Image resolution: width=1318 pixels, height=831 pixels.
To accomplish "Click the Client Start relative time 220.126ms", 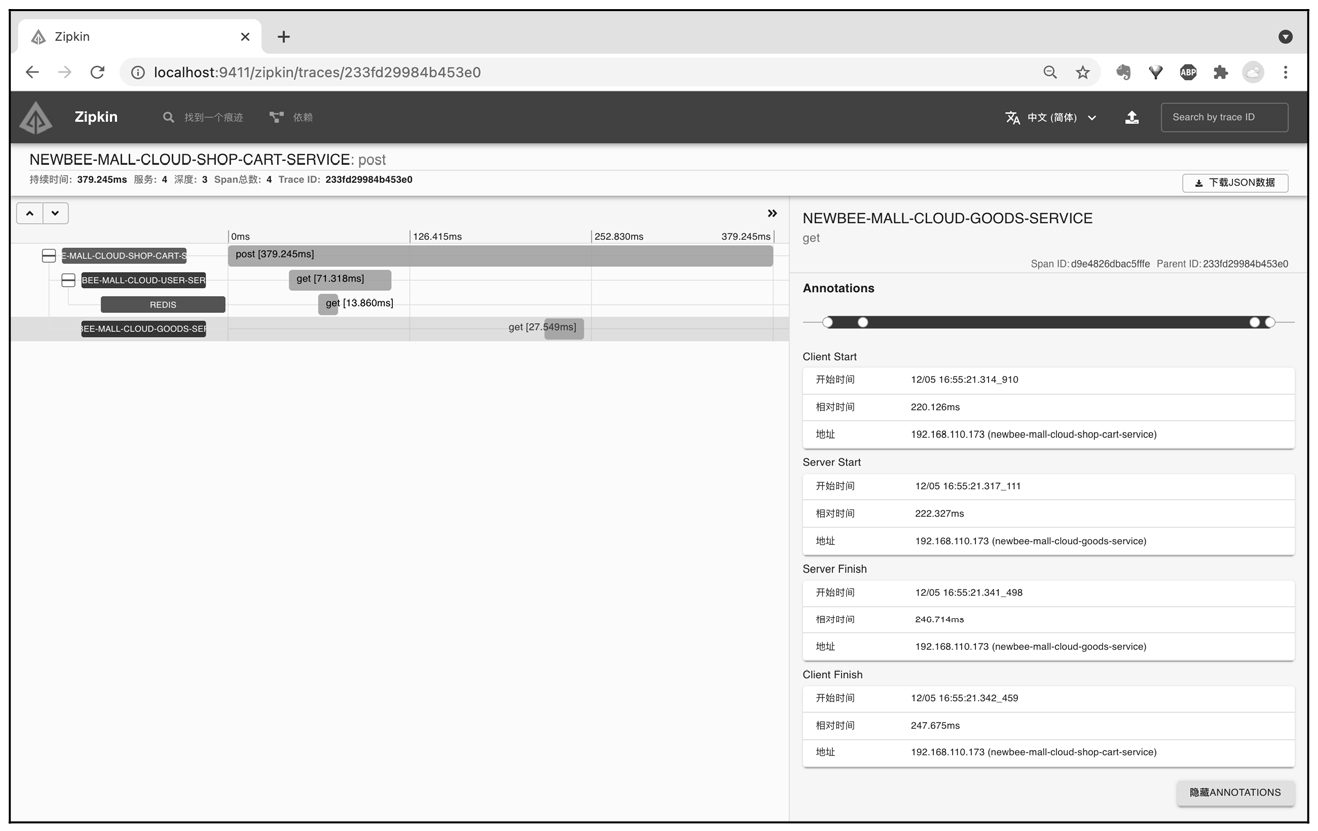I will point(935,407).
